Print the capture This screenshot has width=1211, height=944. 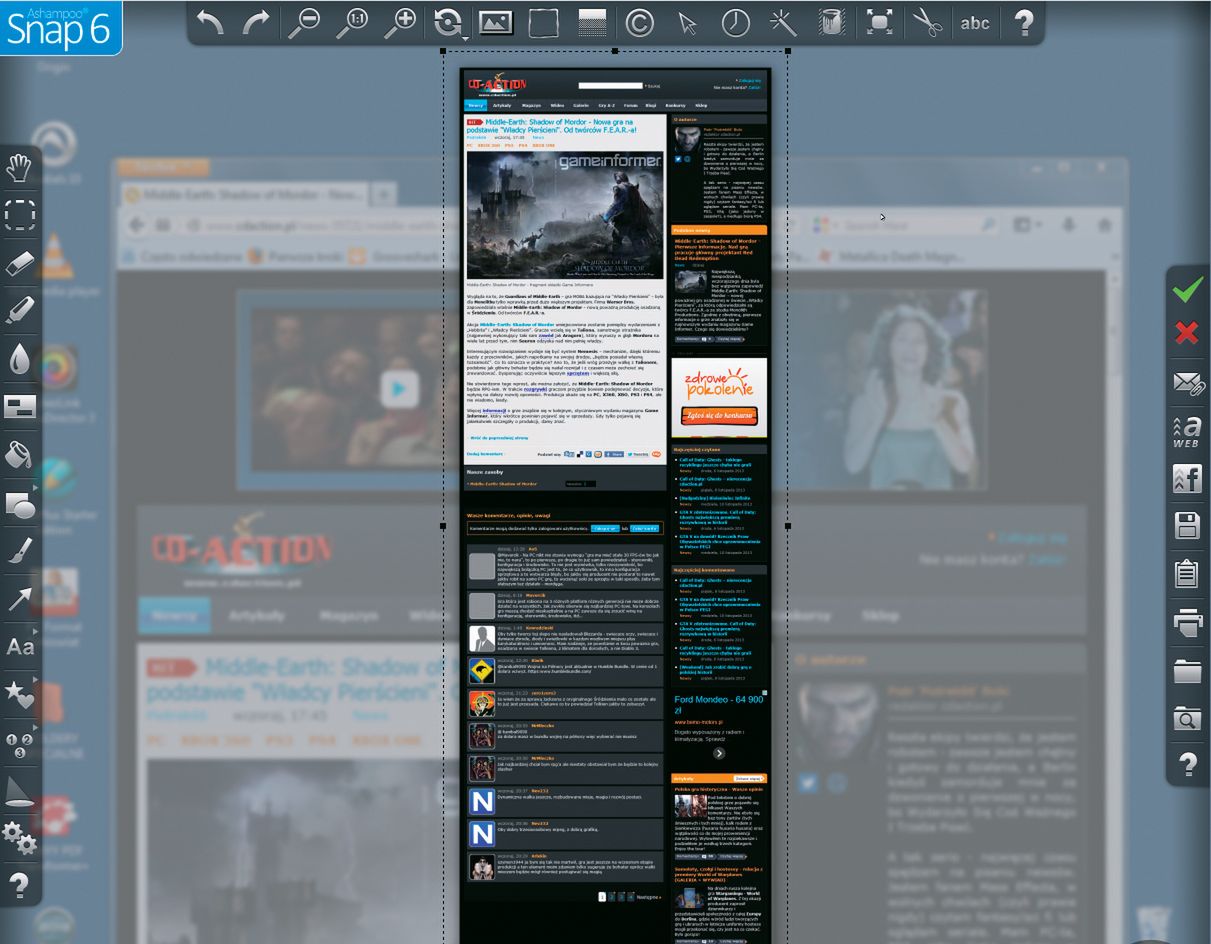[x=1187, y=622]
